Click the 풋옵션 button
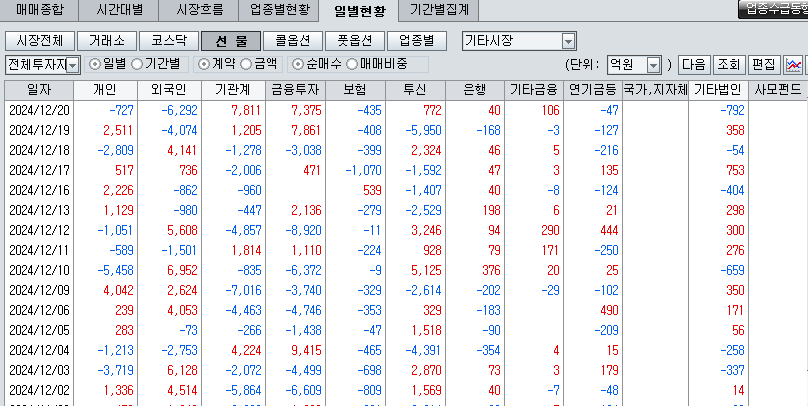 [x=355, y=41]
